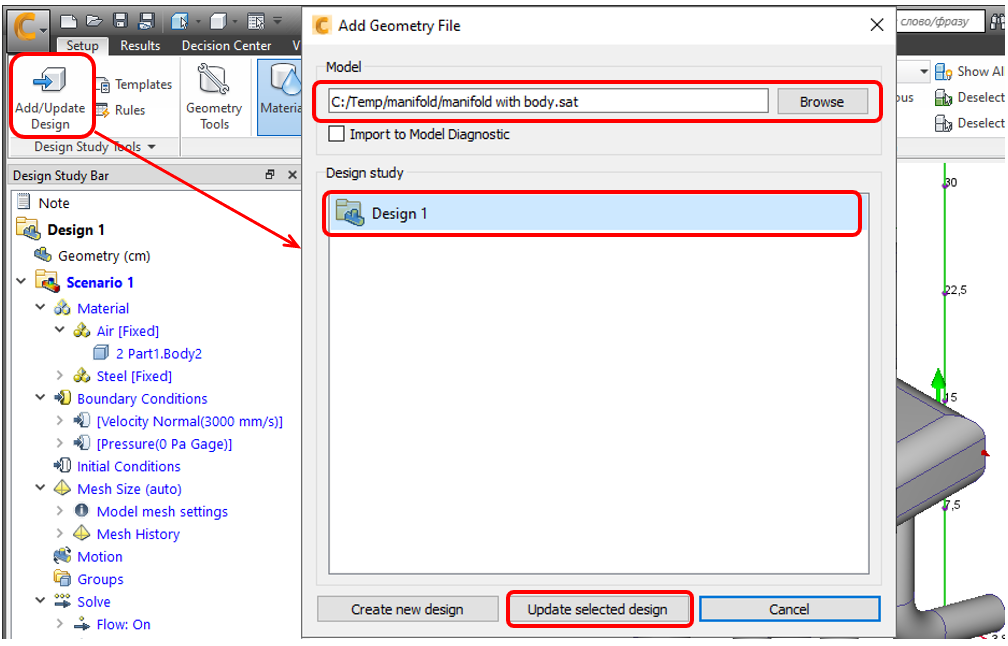This screenshot has width=1008, height=646.
Task: Switch to the Setup ribbon tab
Action: coord(82,46)
